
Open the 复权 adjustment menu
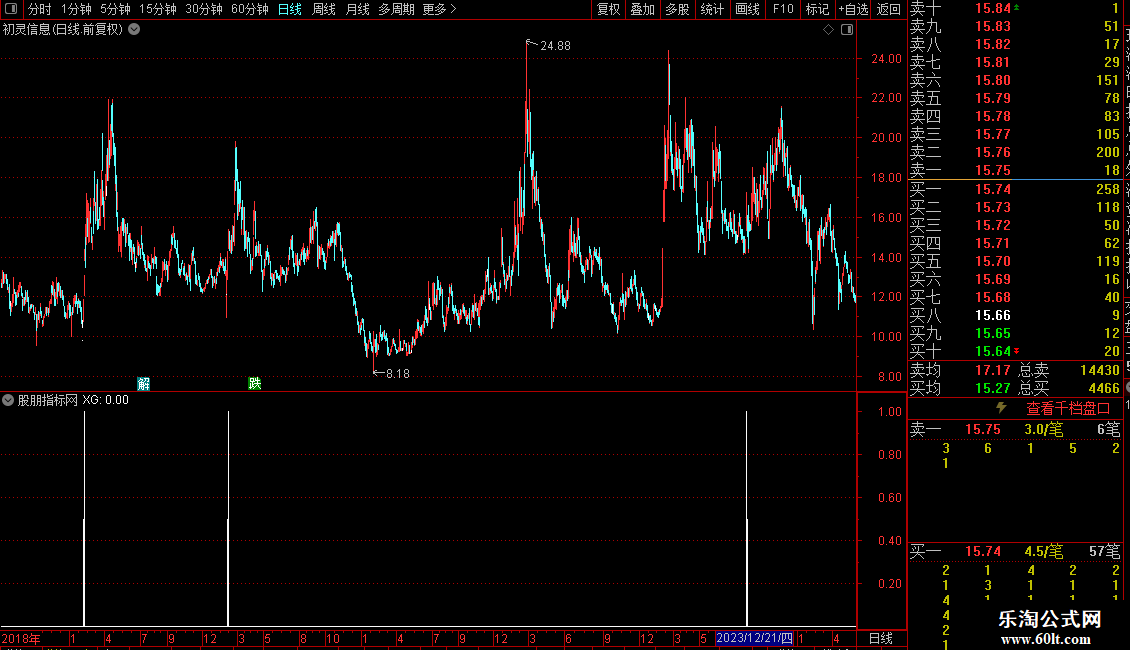608,9
